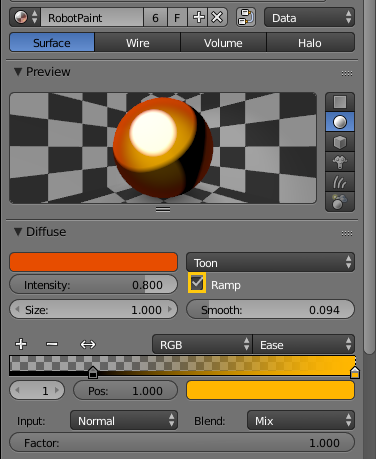Flip the color ramp
376x459 pixels.
(x=88, y=344)
